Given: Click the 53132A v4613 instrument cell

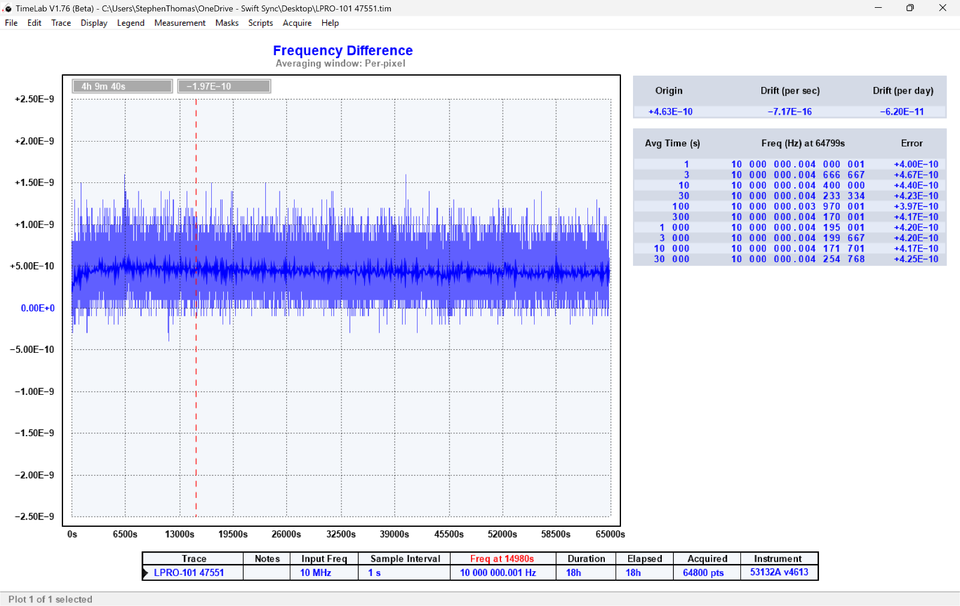Looking at the screenshot, I should tap(778, 573).
